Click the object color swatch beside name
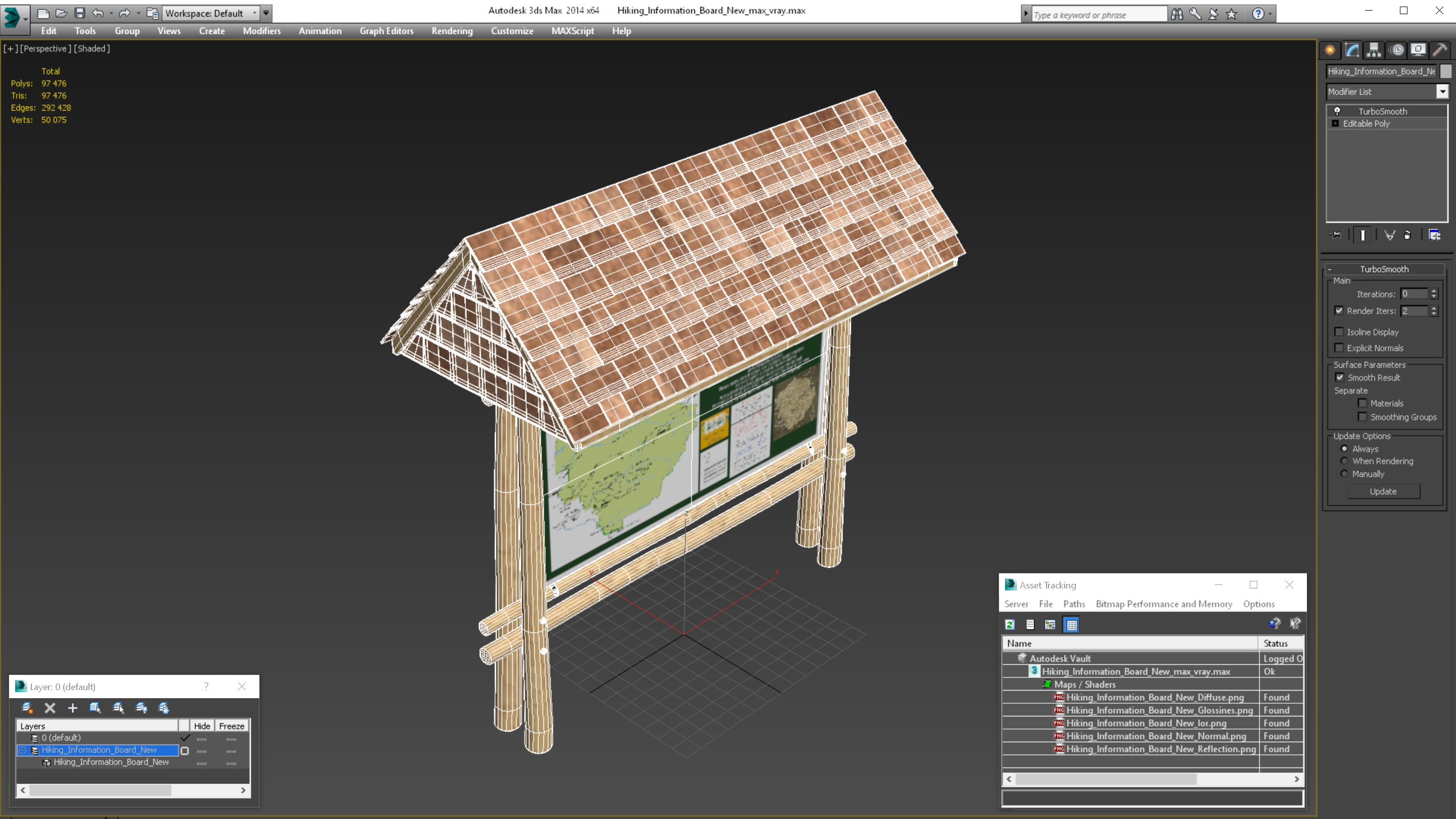This screenshot has width=1456, height=819. 1446,71
